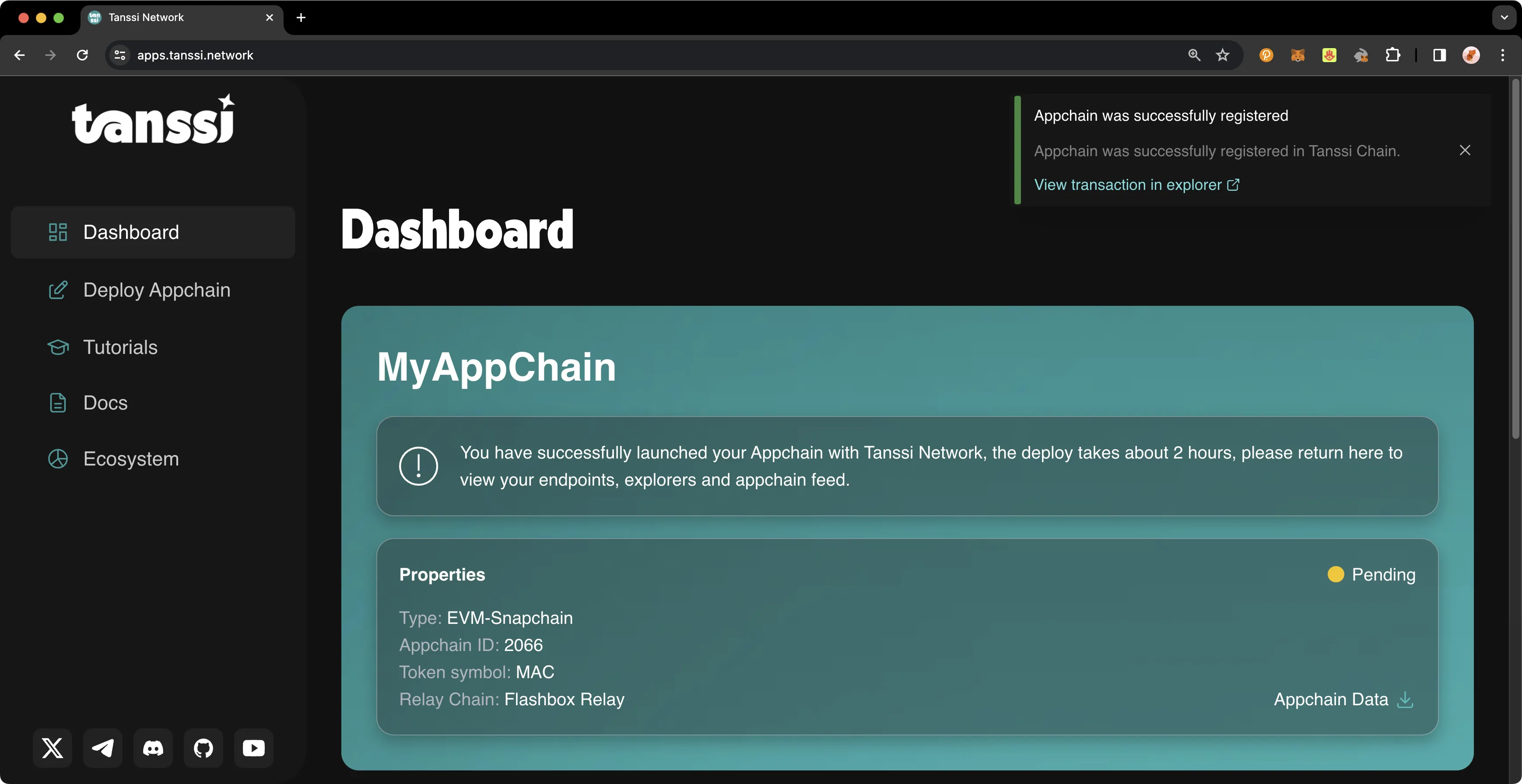This screenshot has height=784, width=1522.
Task: Open a new browser tab
Action: click(301, 18)
